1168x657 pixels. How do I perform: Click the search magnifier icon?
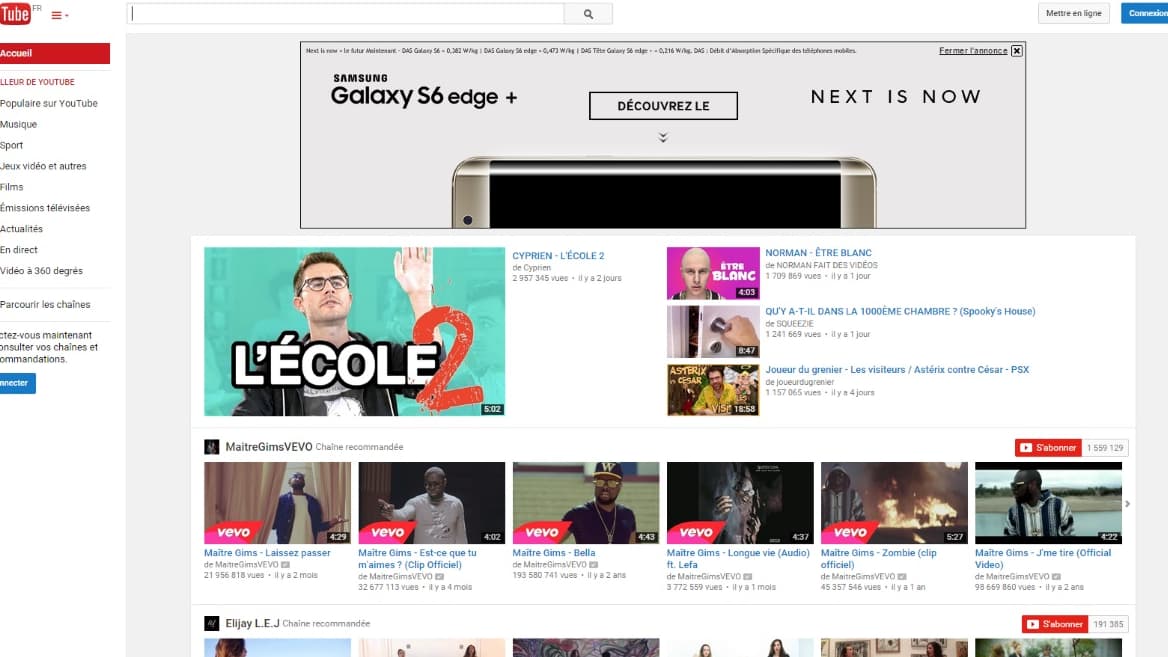[x=588, y=13]
